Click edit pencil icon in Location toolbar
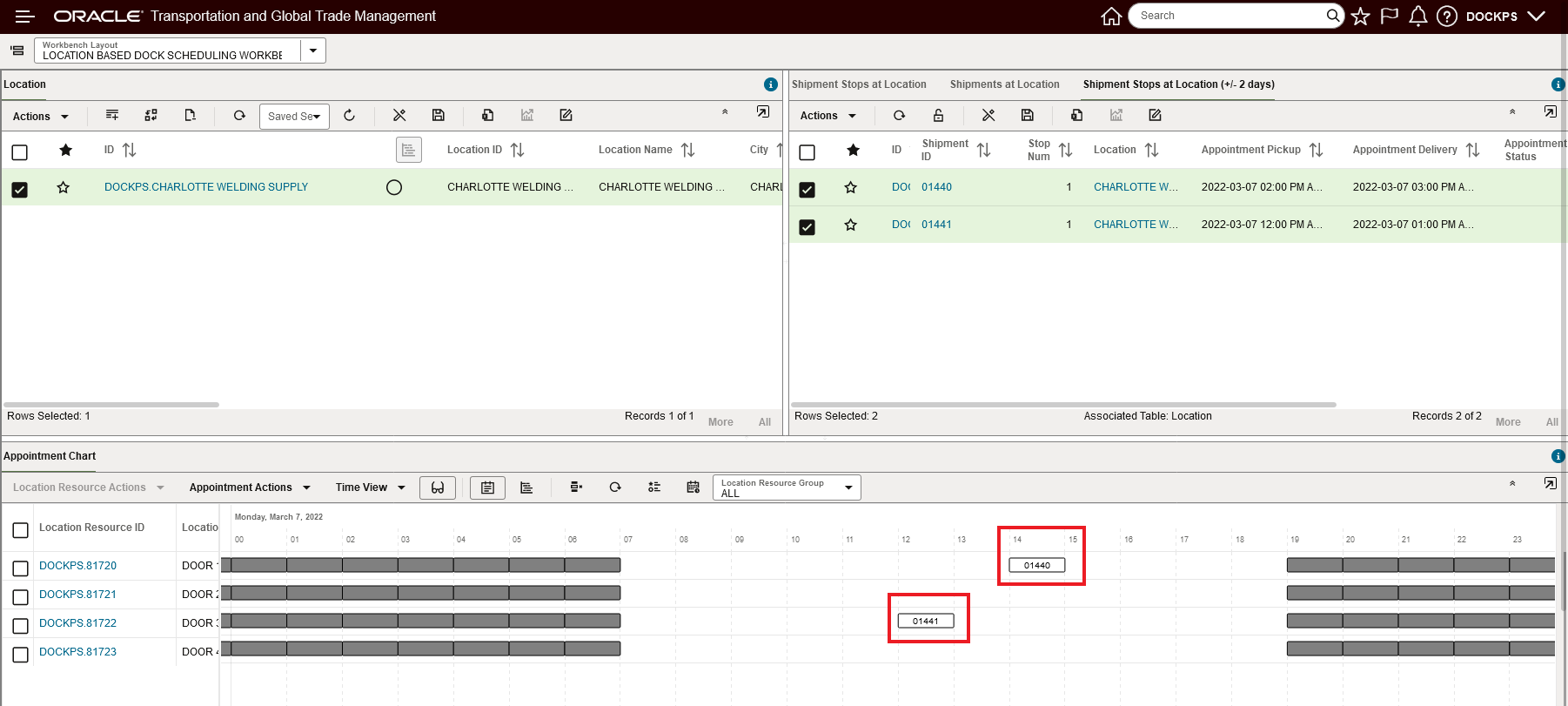The image size is (1568, 706). pyautogui.click(x=566, y=115)
